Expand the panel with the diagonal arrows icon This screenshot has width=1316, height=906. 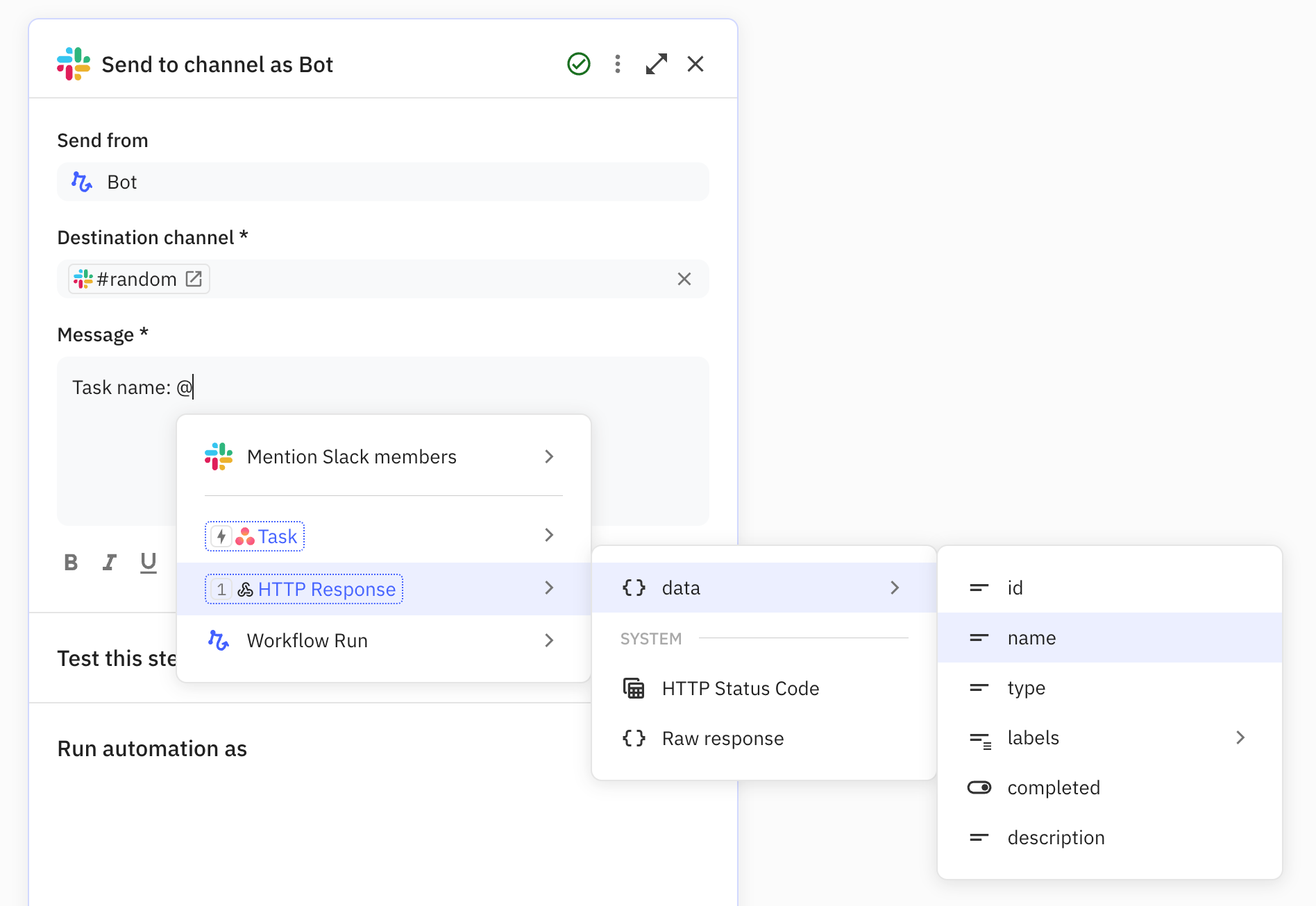[657, 64]
